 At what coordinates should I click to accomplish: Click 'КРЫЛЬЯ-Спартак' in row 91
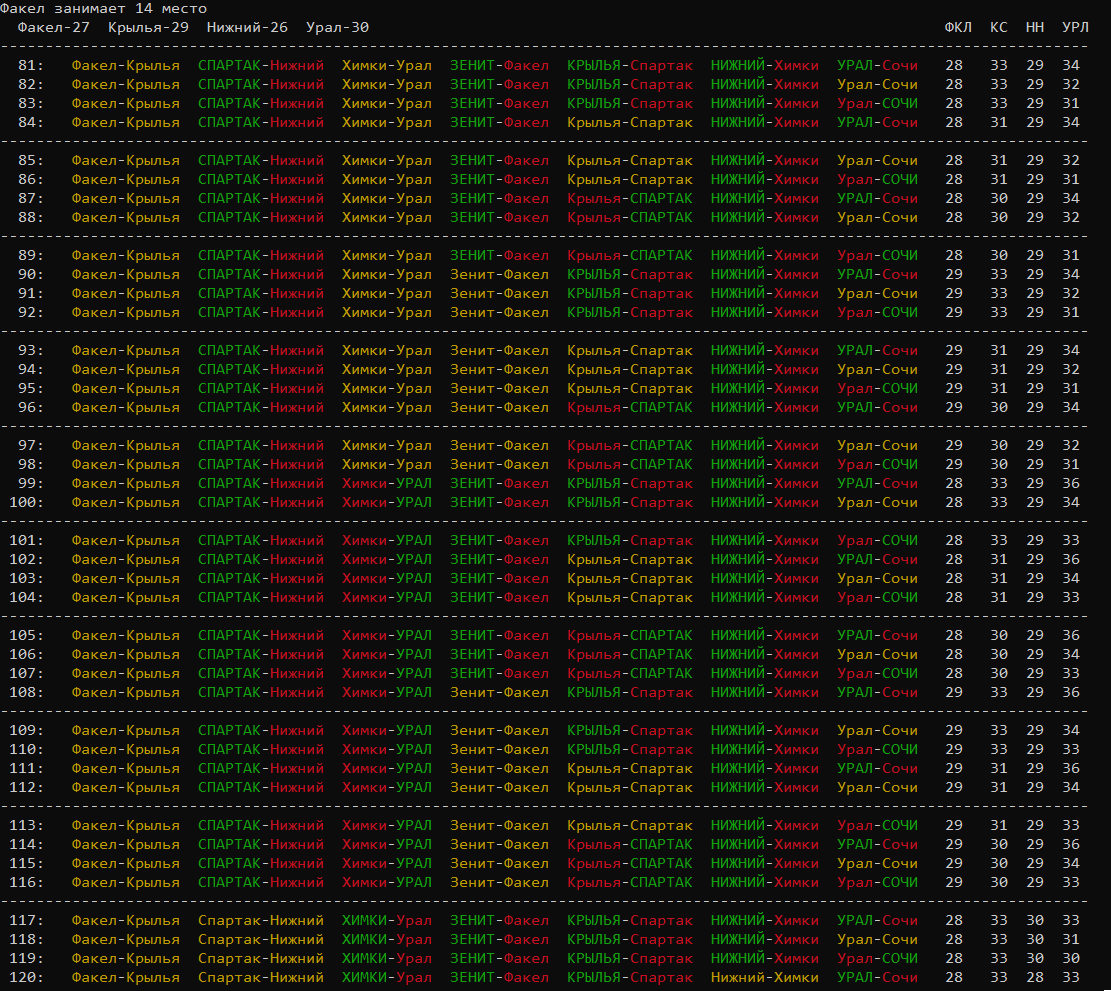[630, 294]
